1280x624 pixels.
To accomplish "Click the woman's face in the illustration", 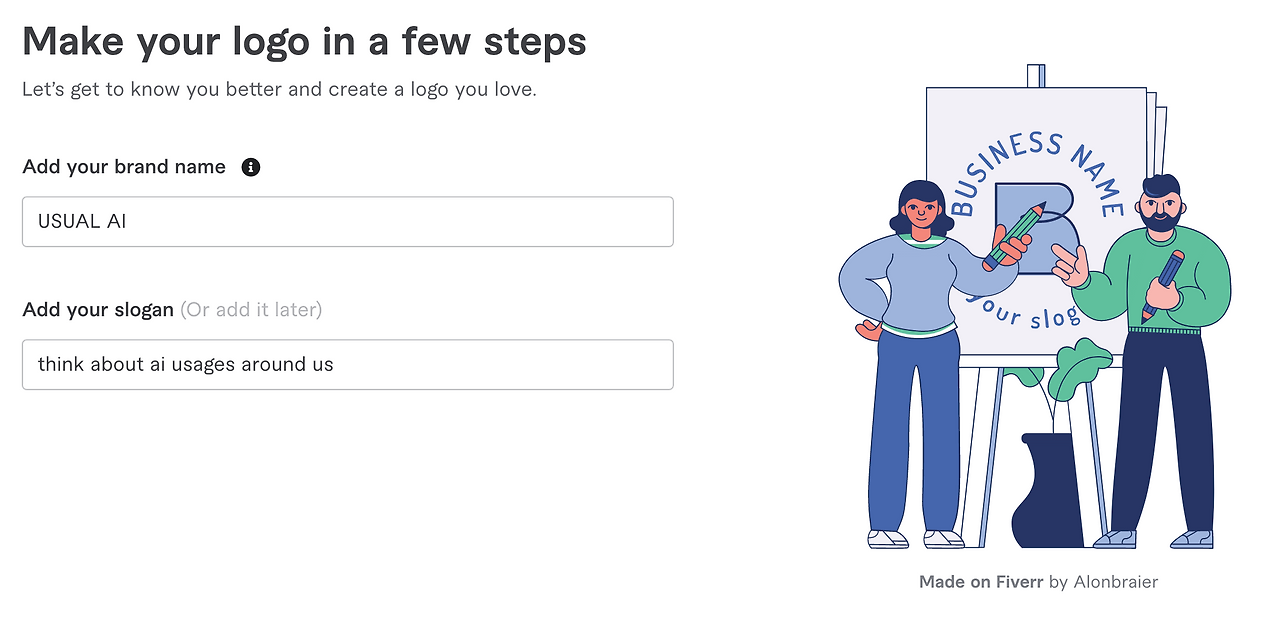I will tap(920, 212).
